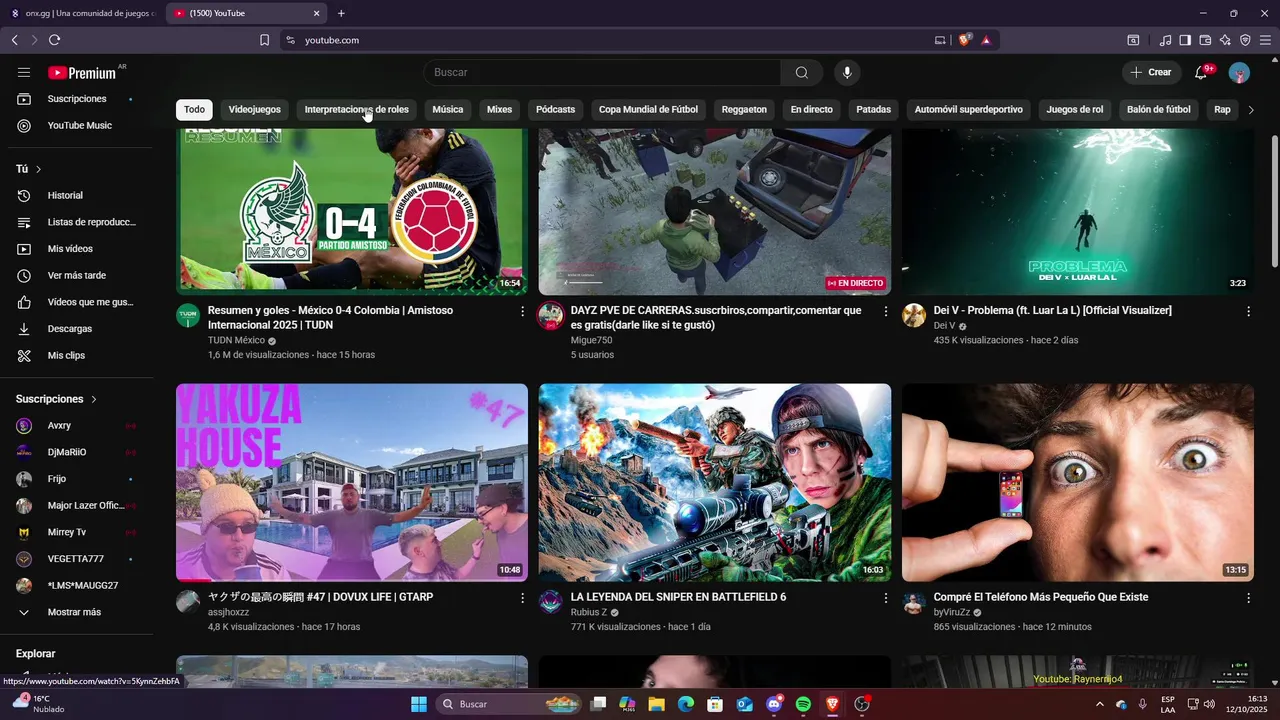1280x720 pixels.
Task: Open the Brave Wallet icon
Action: coord(1205,40)
